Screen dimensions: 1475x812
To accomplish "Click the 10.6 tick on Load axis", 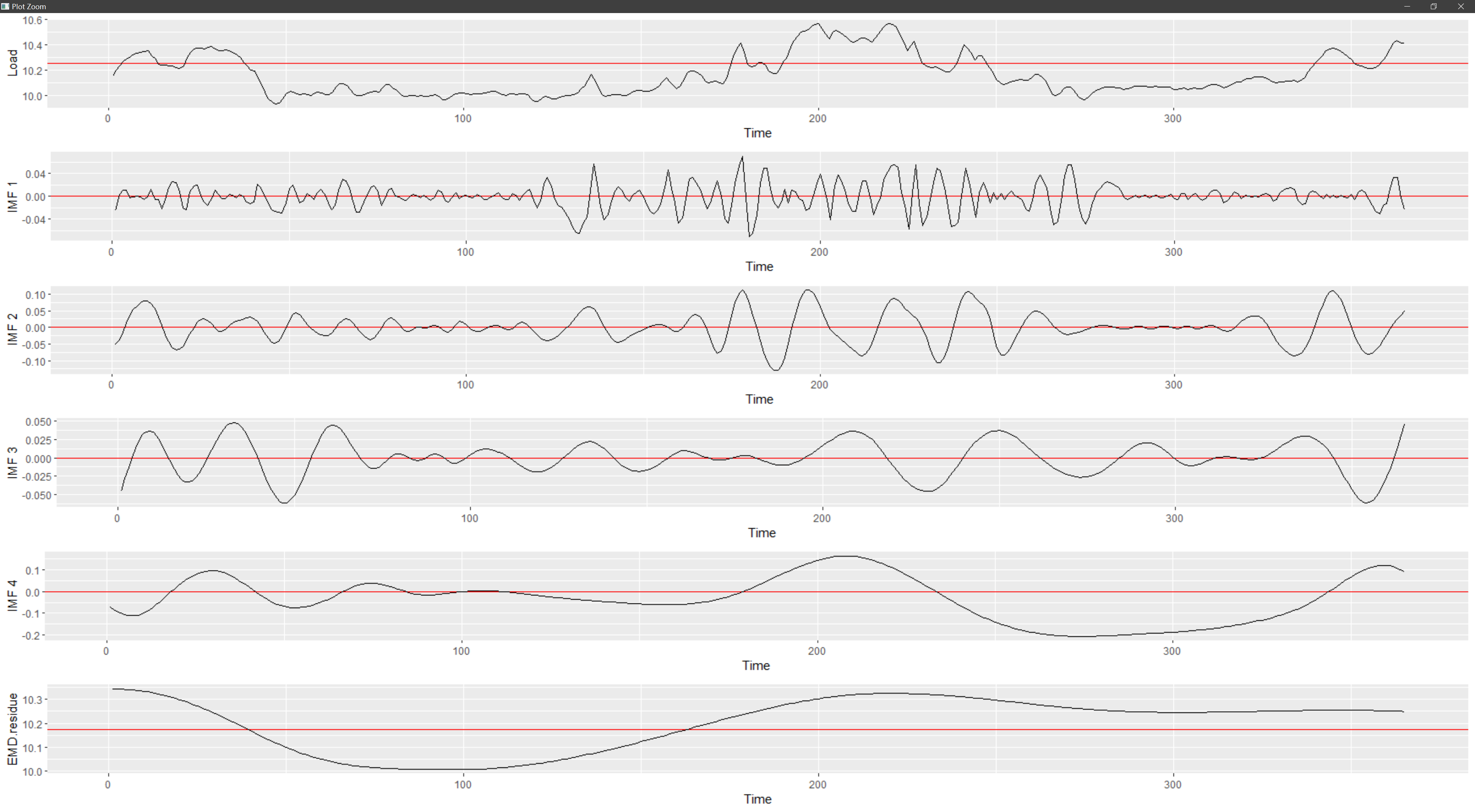I will (32, 20).
